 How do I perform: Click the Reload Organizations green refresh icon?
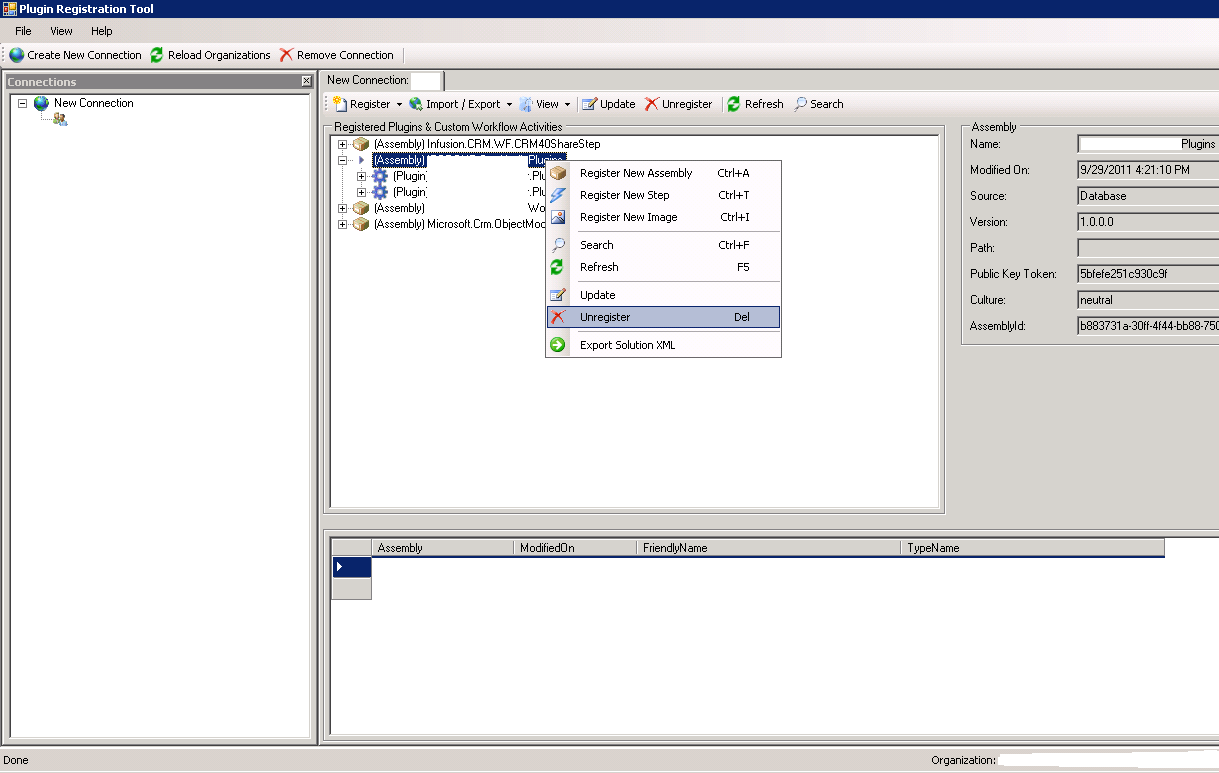(x=157, y=55)
